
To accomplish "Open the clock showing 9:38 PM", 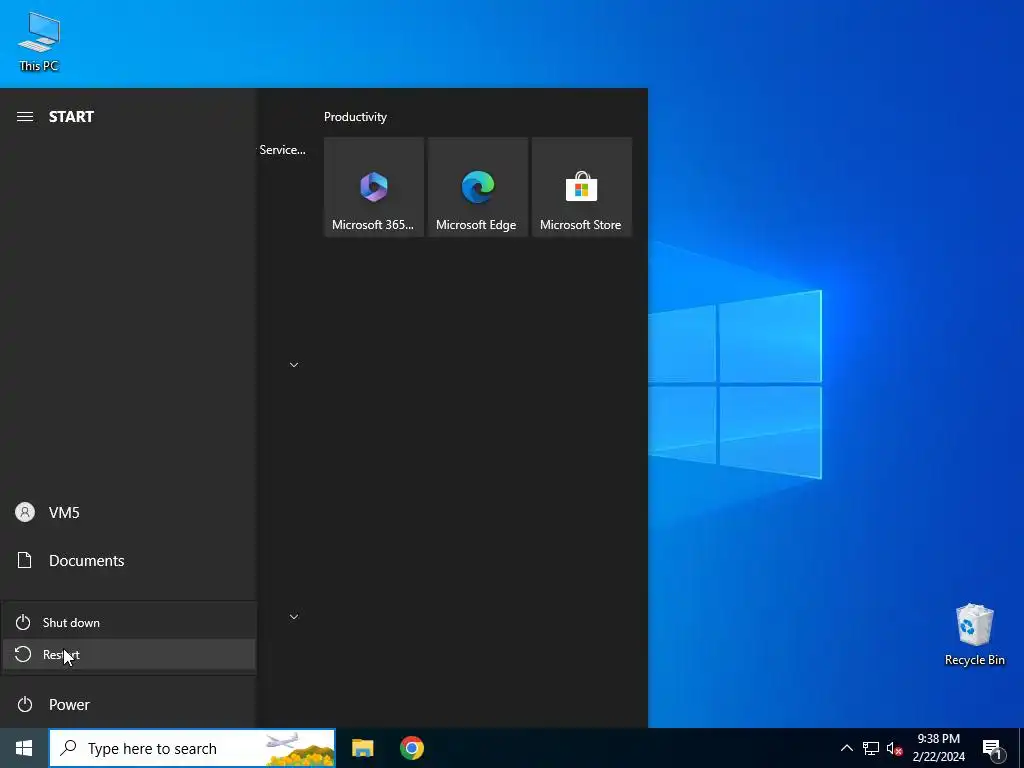I will 938,748.
